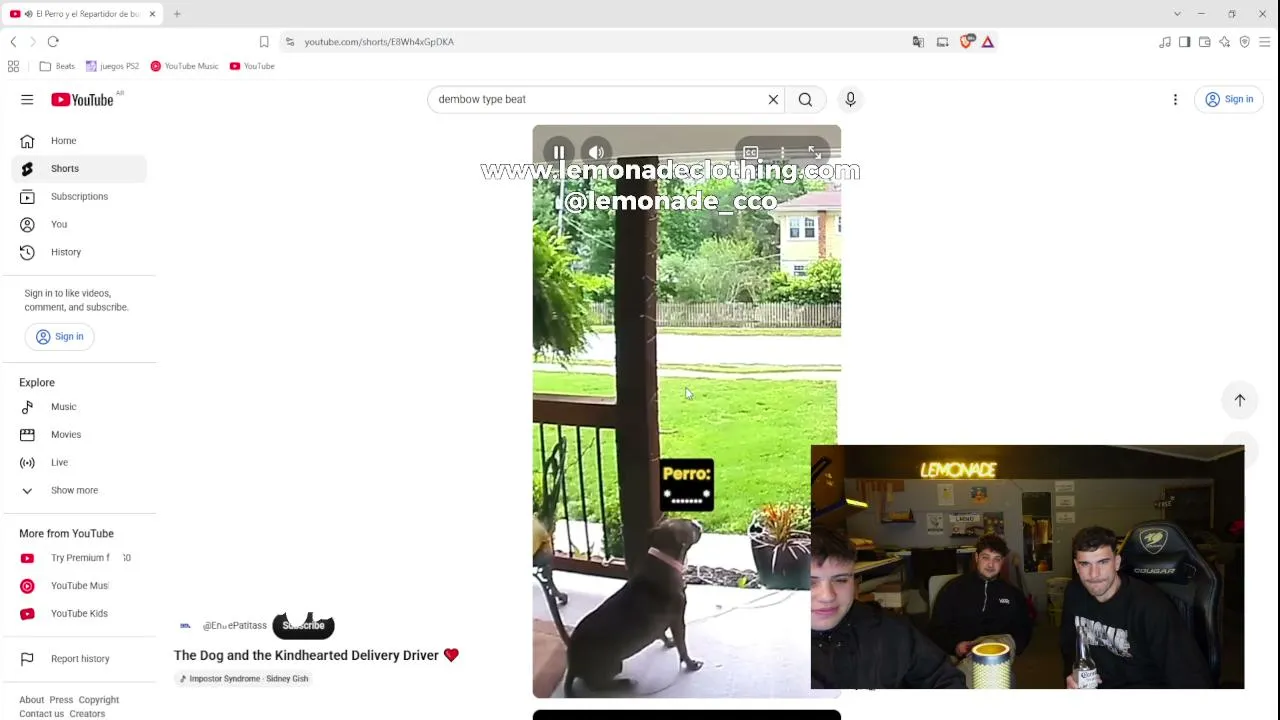Open the YouTube bookmark in bar
This screenshot has width=1280, height=720.
[x=252, y=66]
